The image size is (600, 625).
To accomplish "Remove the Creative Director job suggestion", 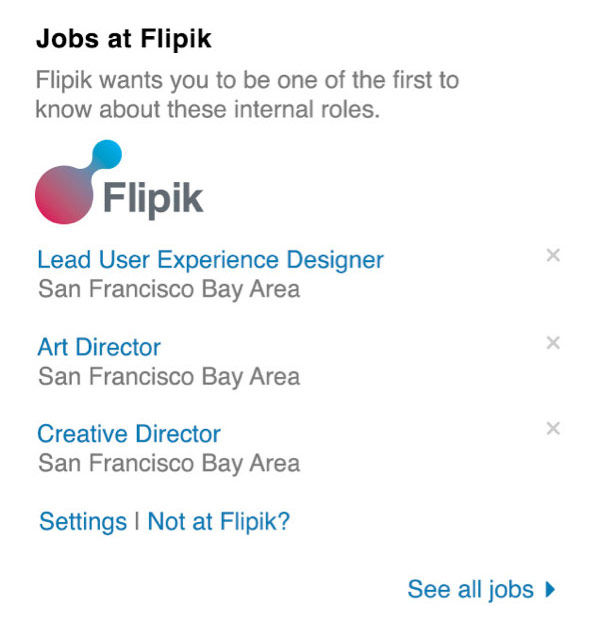I will [x=553, y=429].
